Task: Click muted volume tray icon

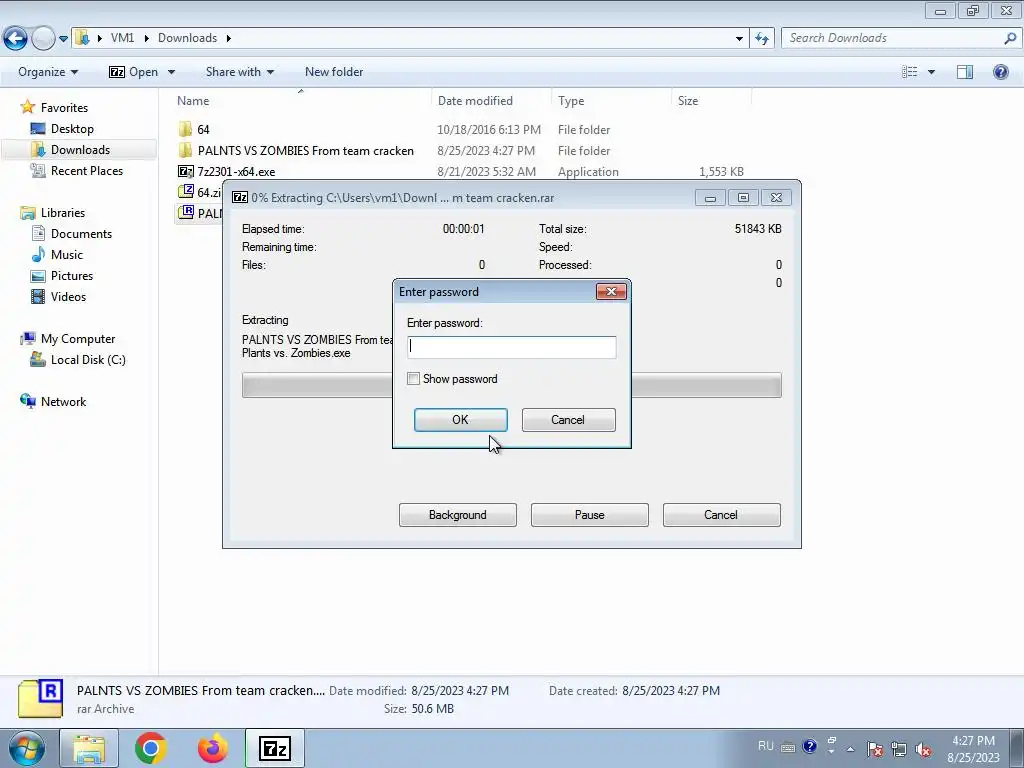Action: coord(923,748)
